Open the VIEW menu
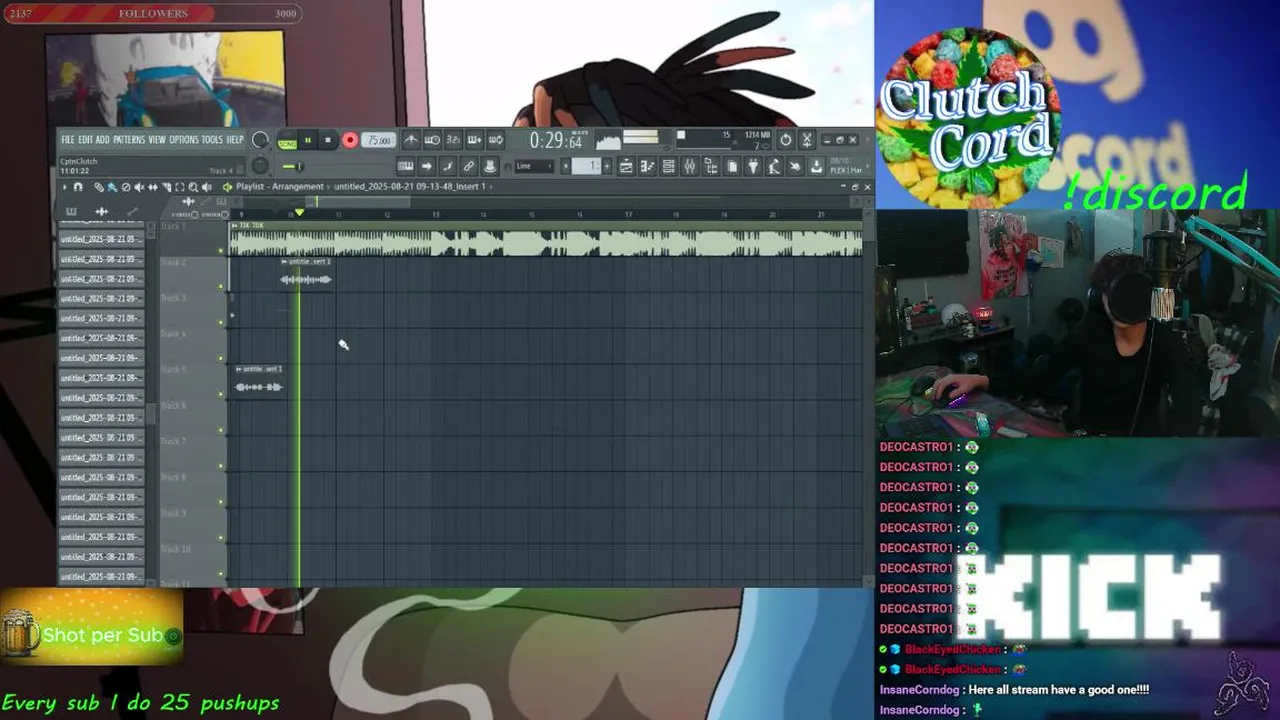Image resolution: width=1280 pixels, height=720 pixels. 157,139
